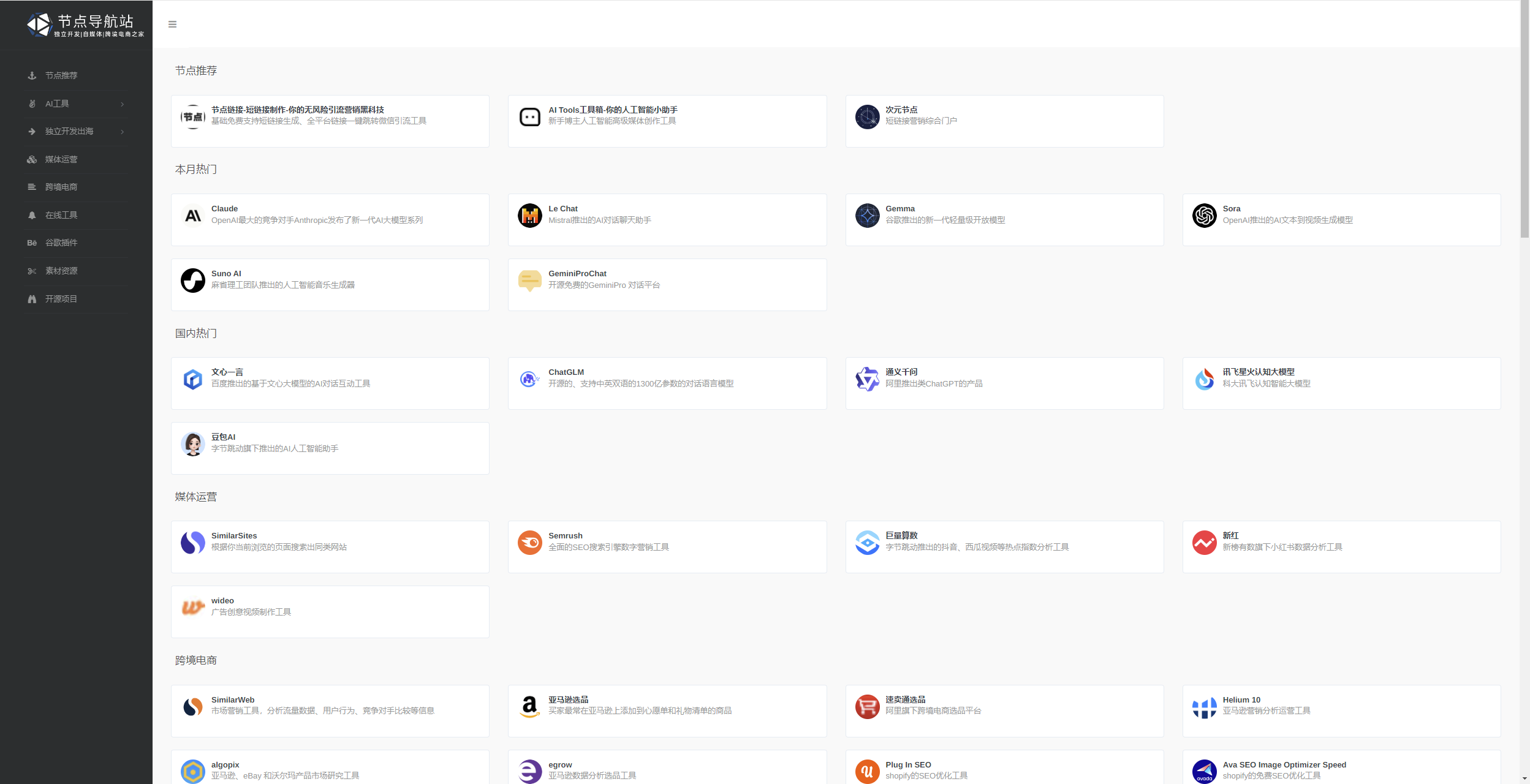
Task: Click the 亚马逊选品 Amazon logo icon
Action: coord(530,707)
